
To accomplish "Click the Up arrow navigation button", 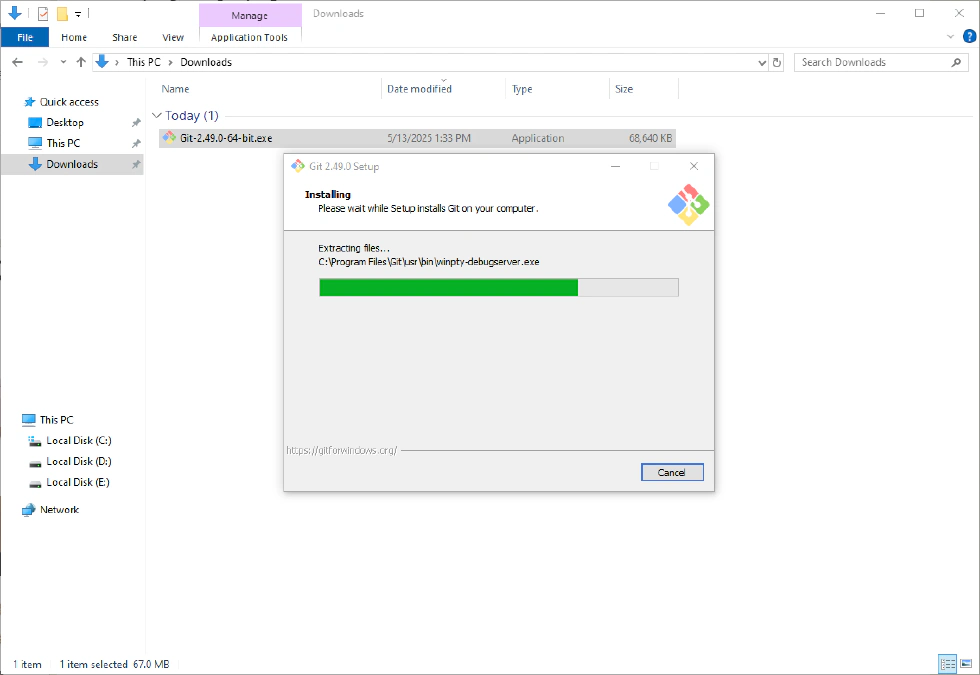I will [81, 62].
